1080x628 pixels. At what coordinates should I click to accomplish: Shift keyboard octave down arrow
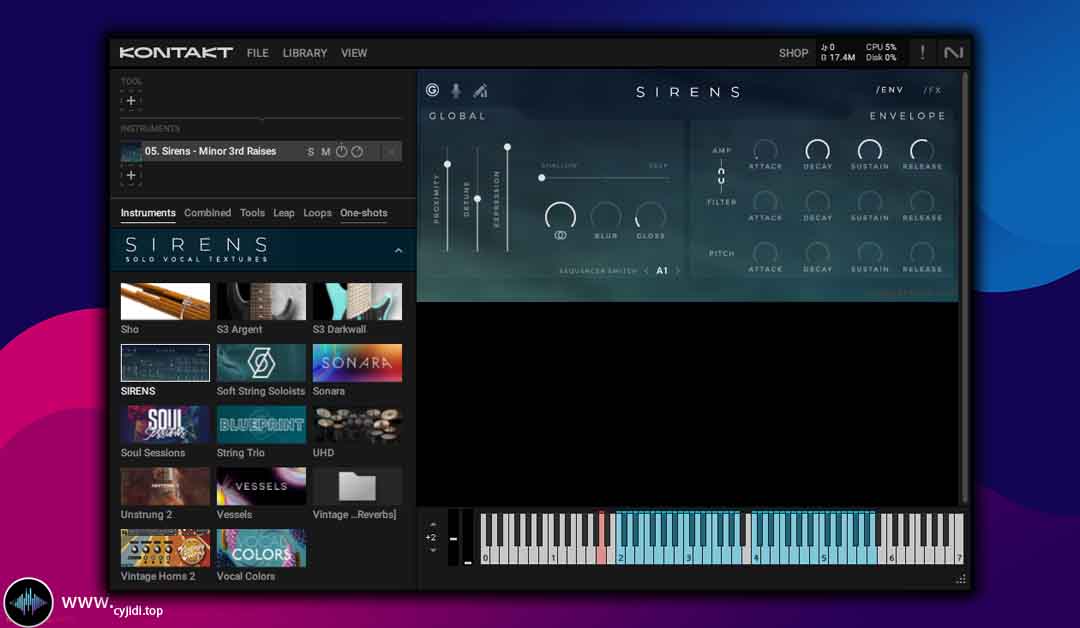(x=432, y=550)
